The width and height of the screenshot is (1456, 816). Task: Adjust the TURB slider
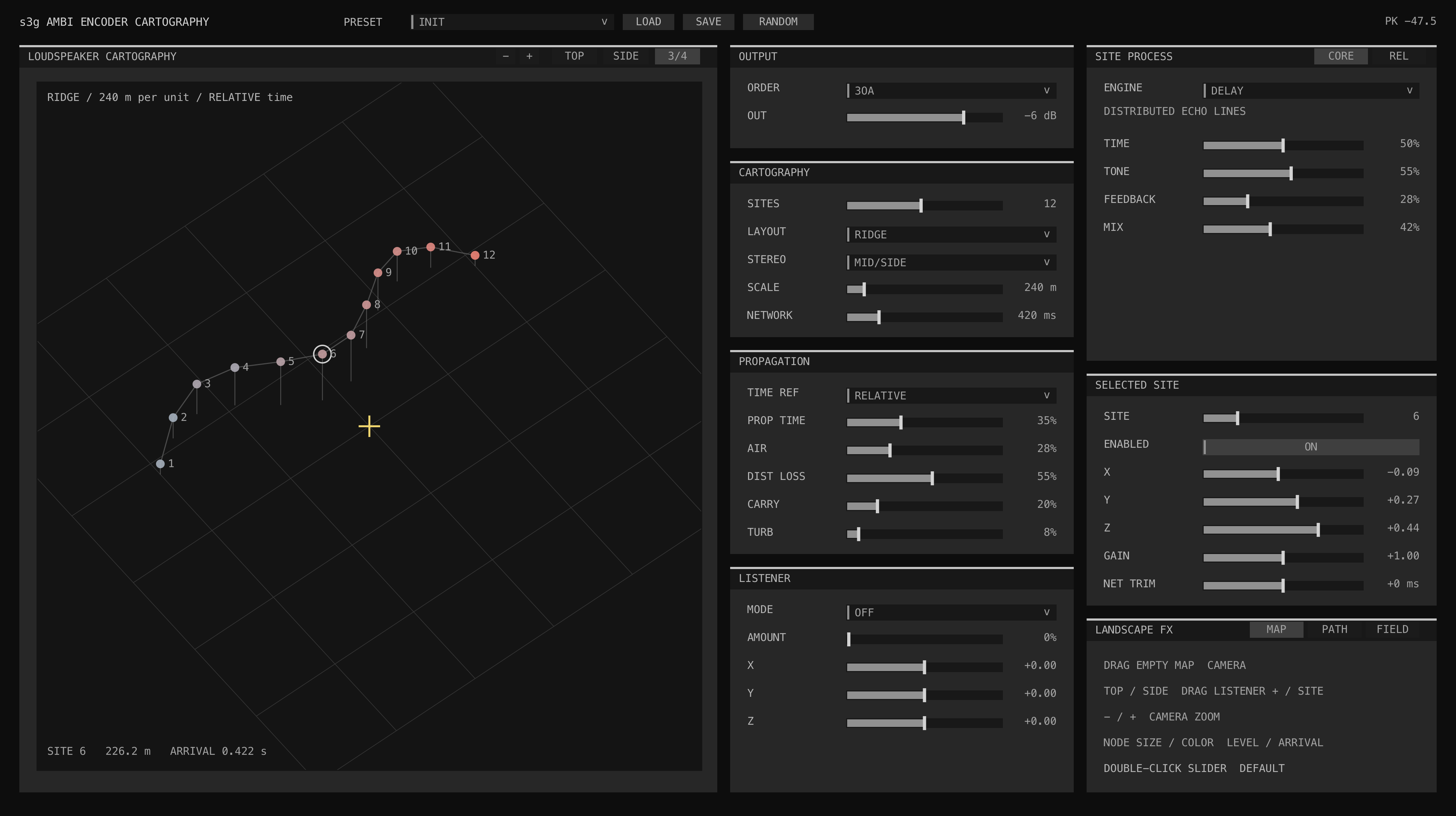point(925,534)
